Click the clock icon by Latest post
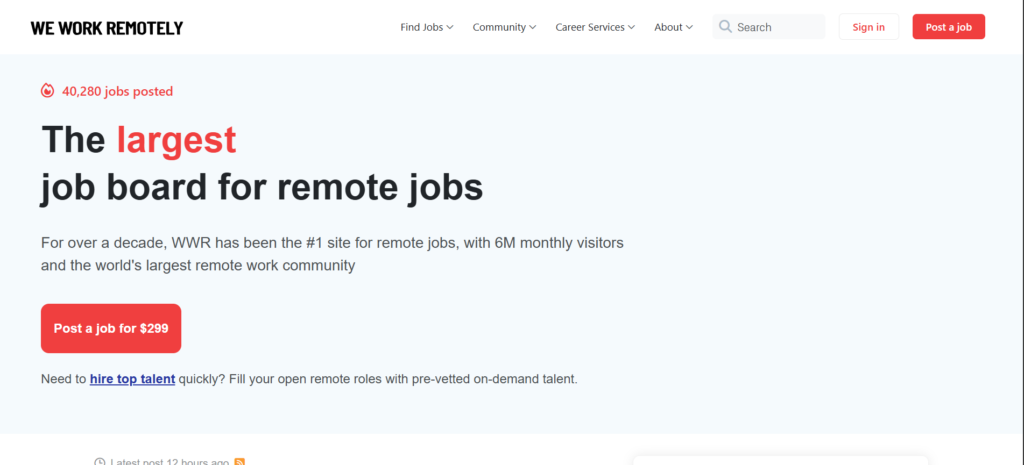The height and width of the screenshot is (465, 1024). click(x=100, y=462)
